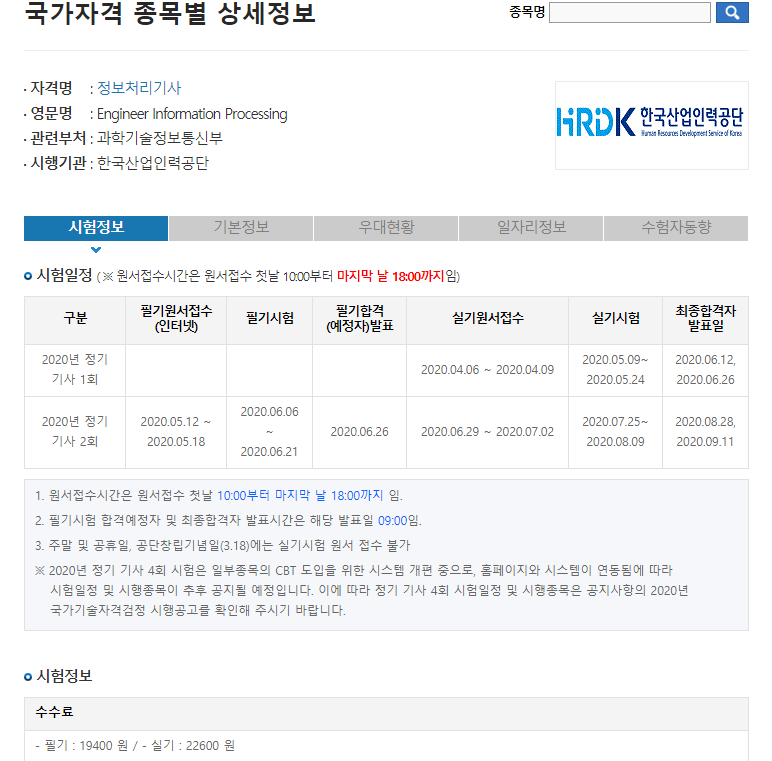Focus the 종목명 search input field
This screenshot has height=761, width=772.
[629, 12]
